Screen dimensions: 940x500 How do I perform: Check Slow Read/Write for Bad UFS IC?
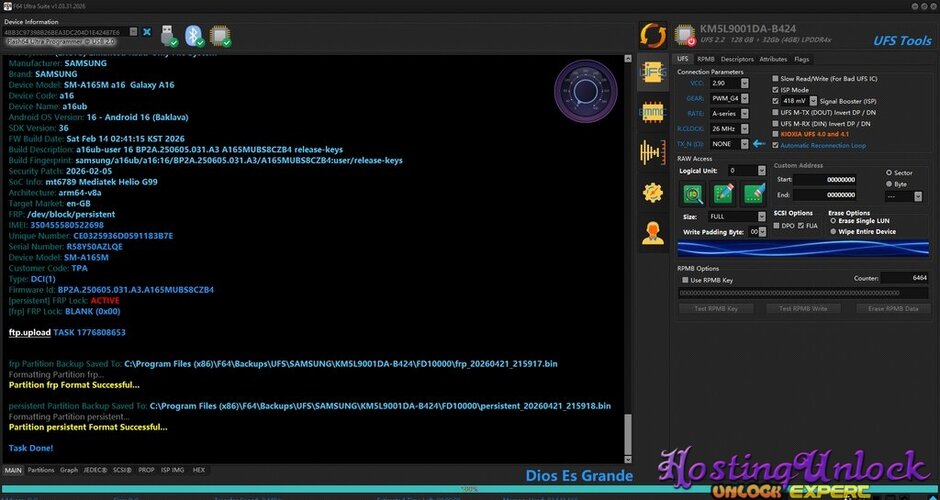click(x=776, y=79)
